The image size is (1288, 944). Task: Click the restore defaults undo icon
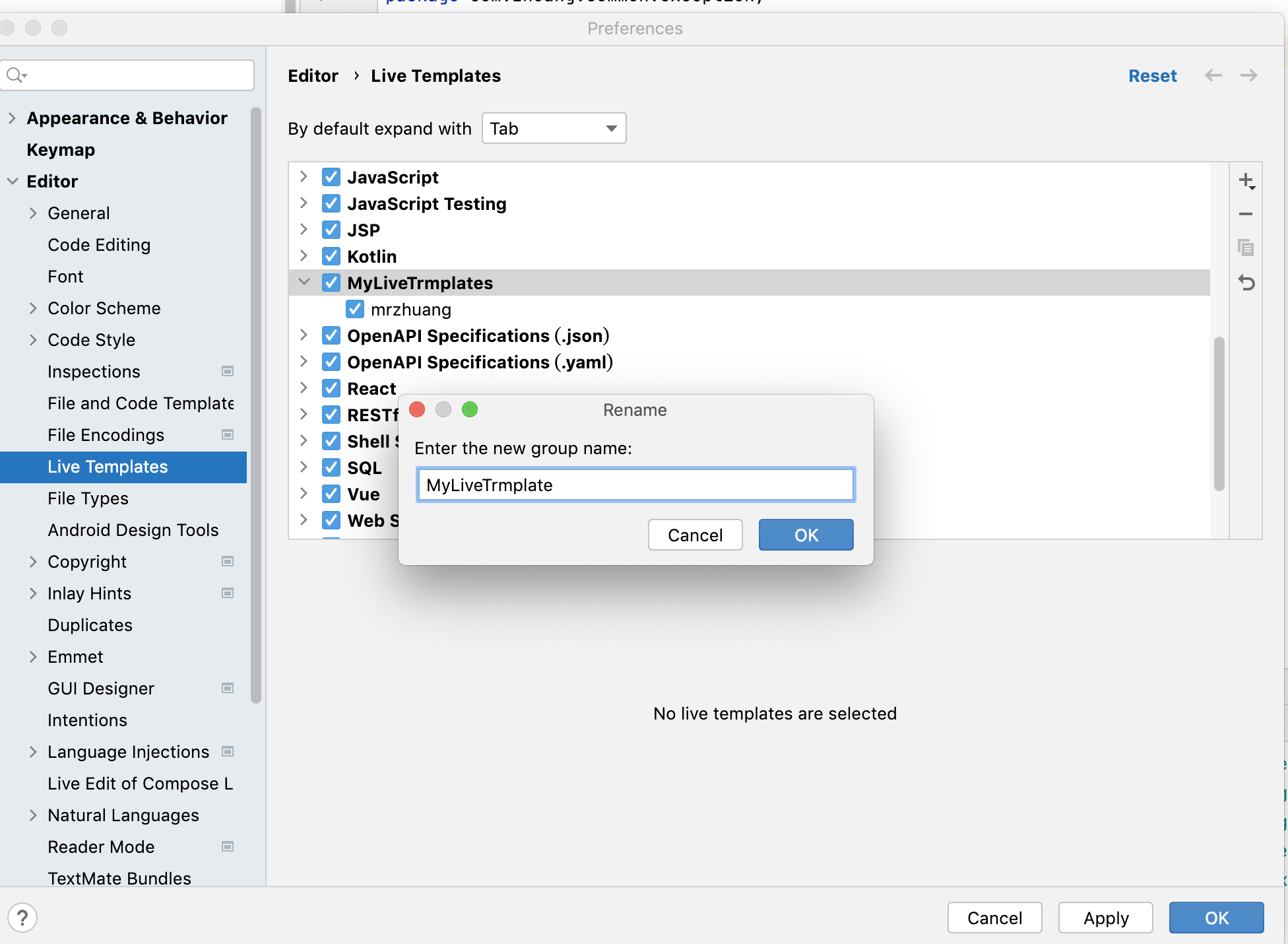(1246, 283)
